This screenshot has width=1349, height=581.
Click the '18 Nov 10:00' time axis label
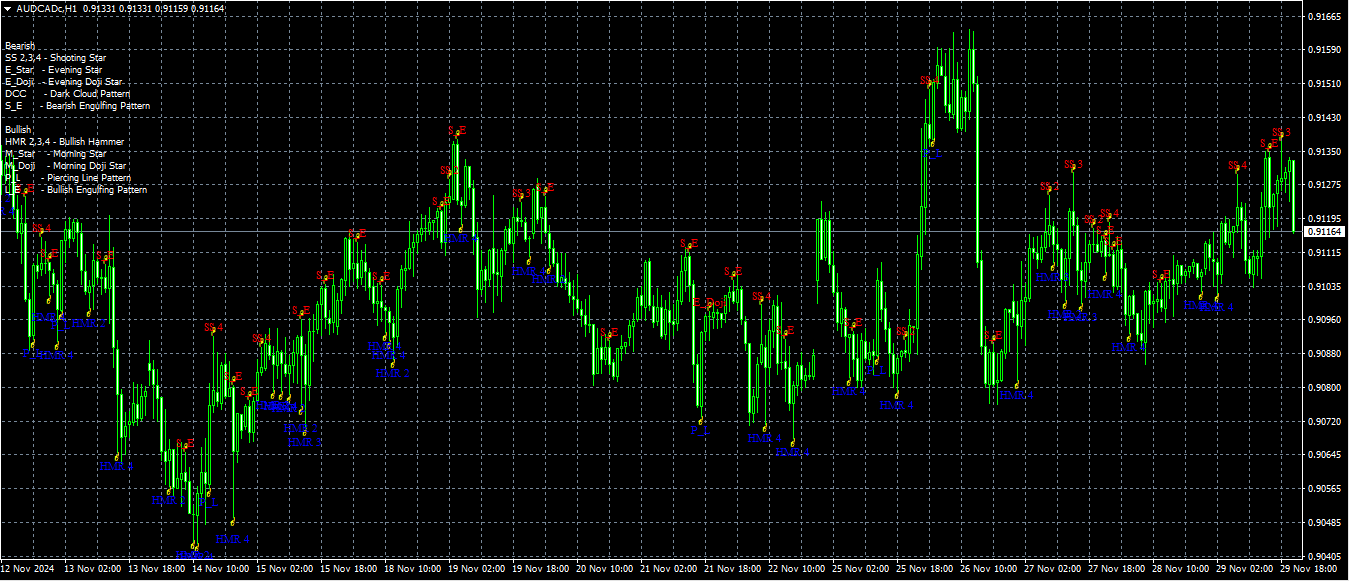tap(413, 569)
